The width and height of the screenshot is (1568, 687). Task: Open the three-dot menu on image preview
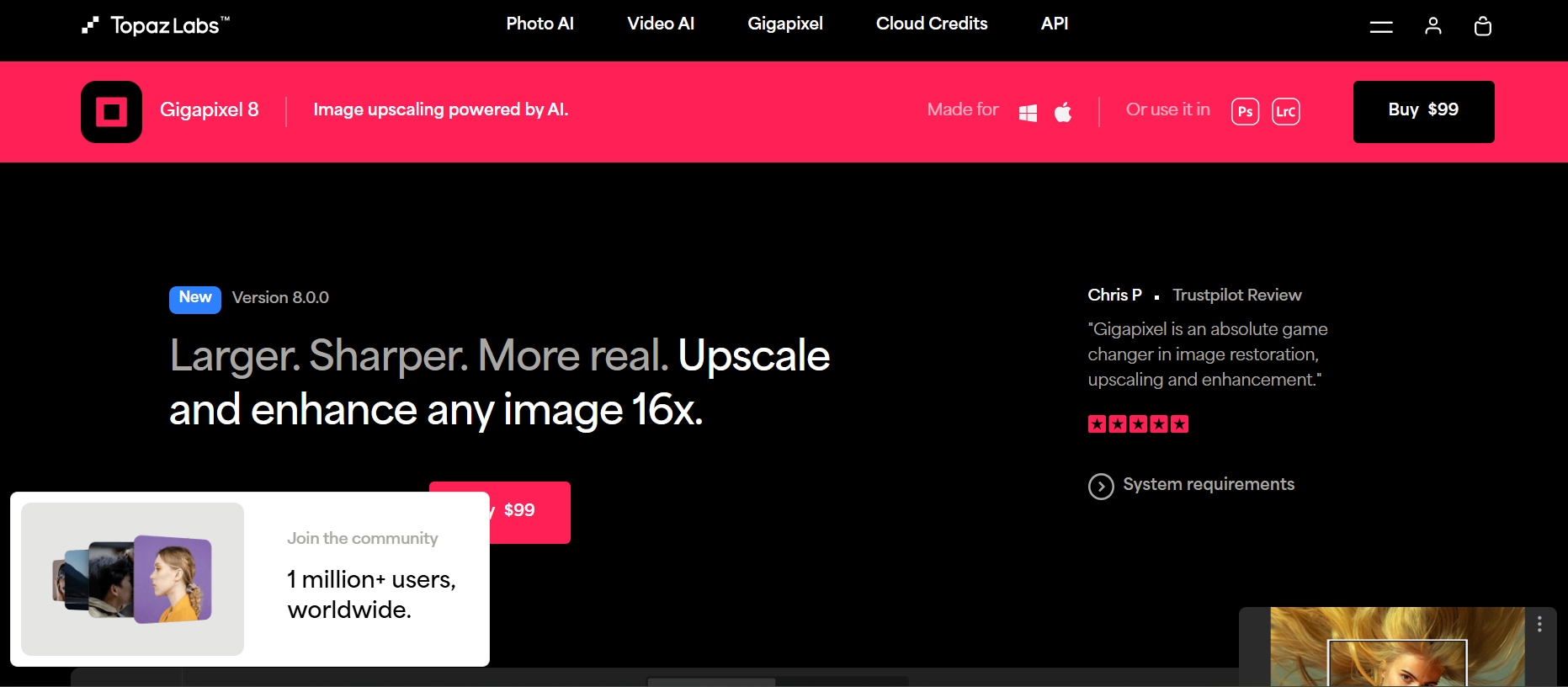[1539, 624]
